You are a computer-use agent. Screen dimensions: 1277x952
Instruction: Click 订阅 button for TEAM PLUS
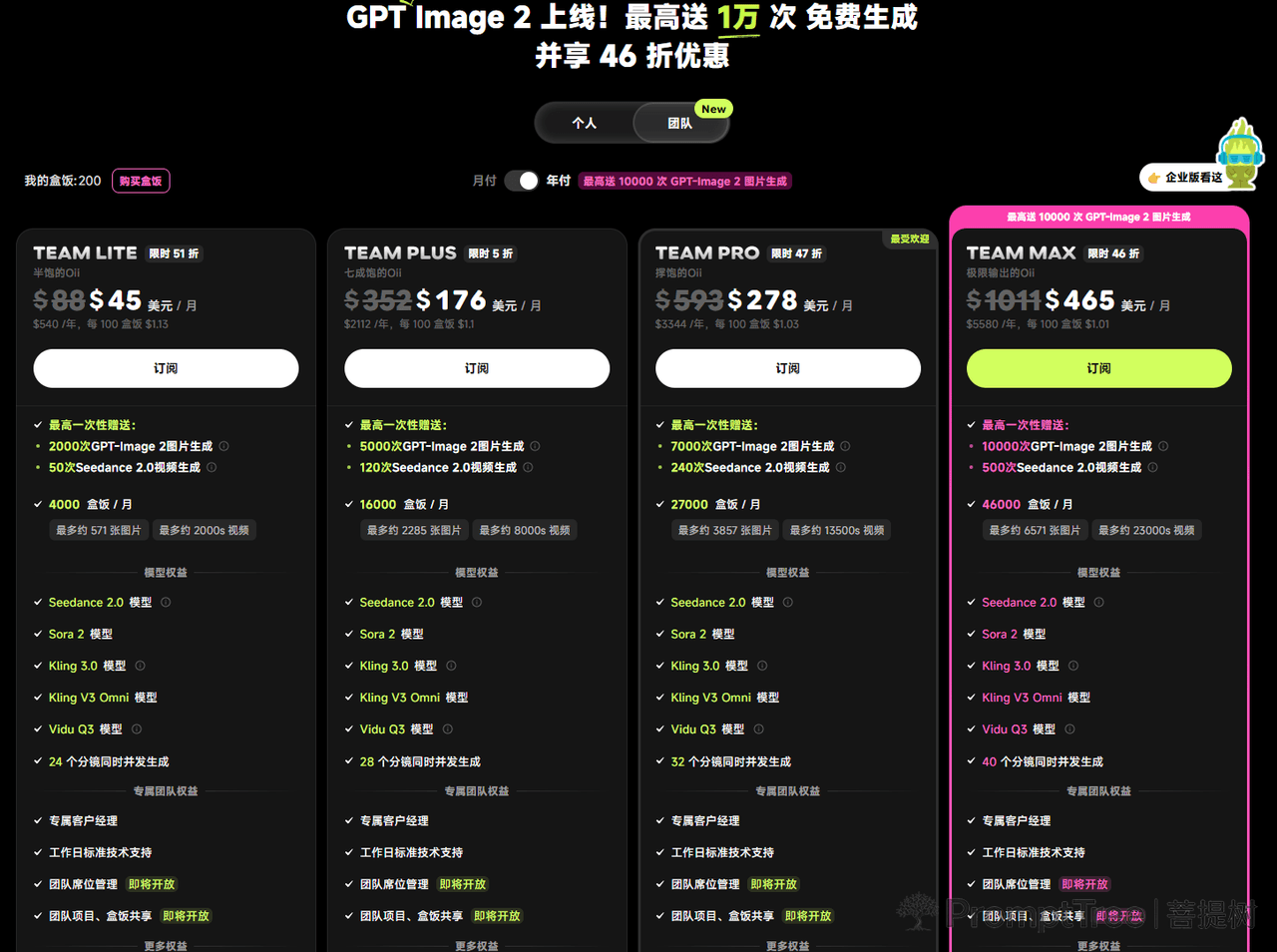pos(477,368)
